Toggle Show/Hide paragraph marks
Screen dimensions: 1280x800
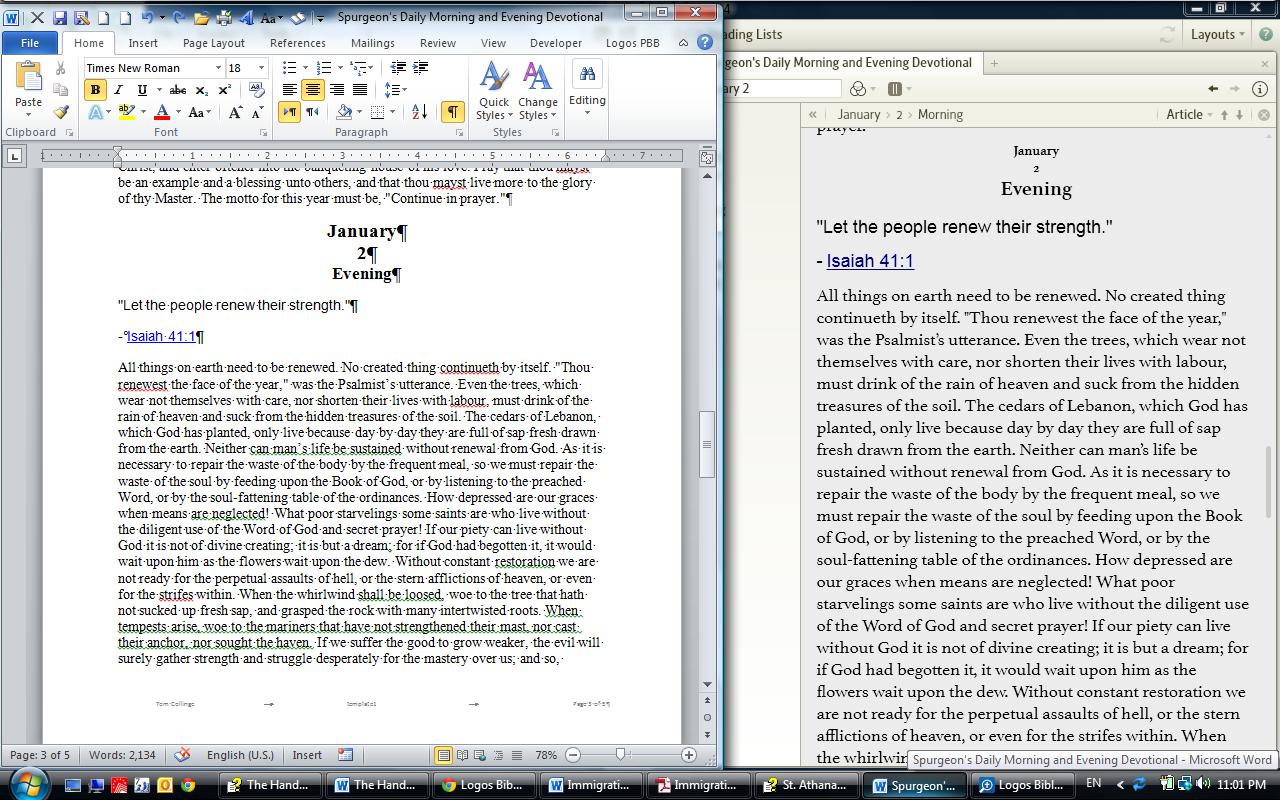(453, 112)
